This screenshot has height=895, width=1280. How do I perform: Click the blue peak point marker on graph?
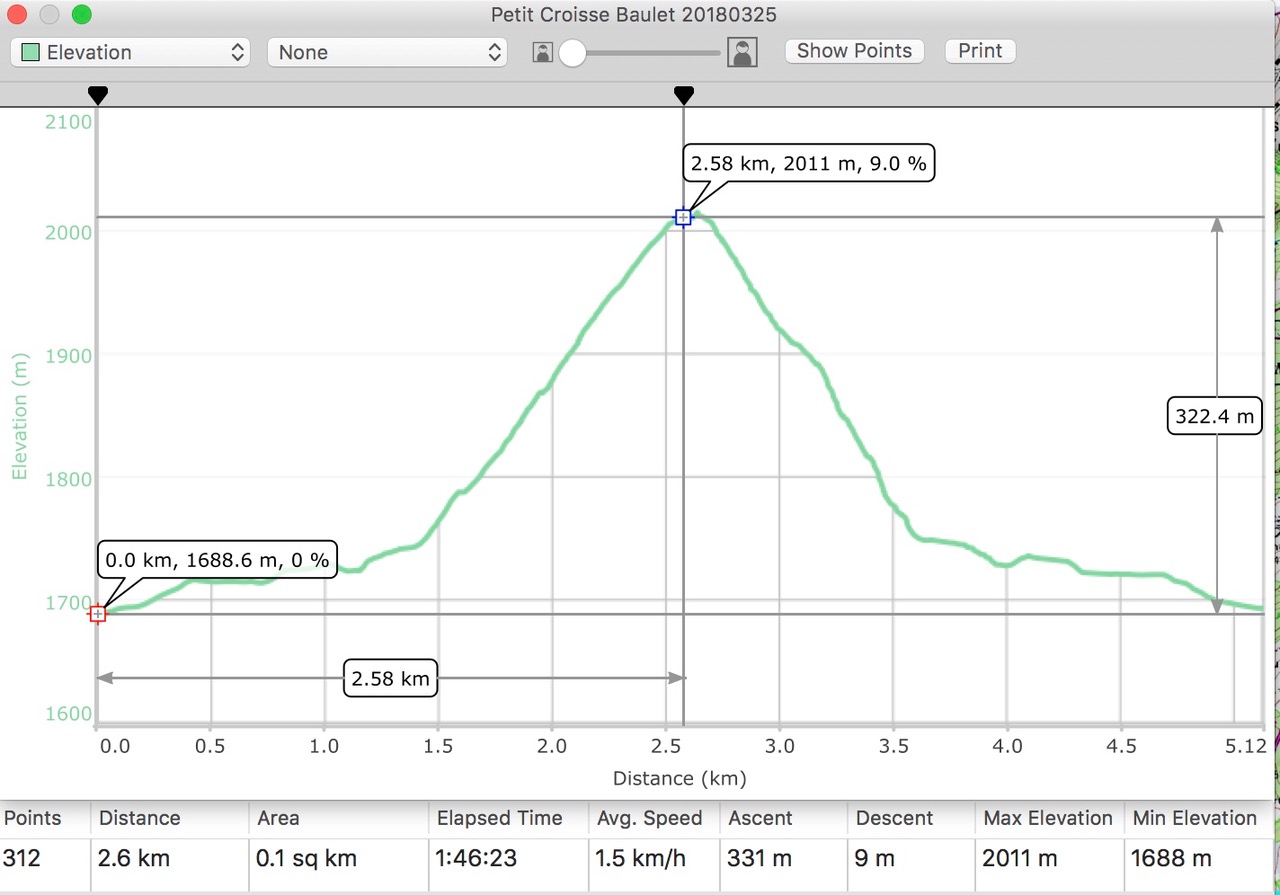pos(683,217)
